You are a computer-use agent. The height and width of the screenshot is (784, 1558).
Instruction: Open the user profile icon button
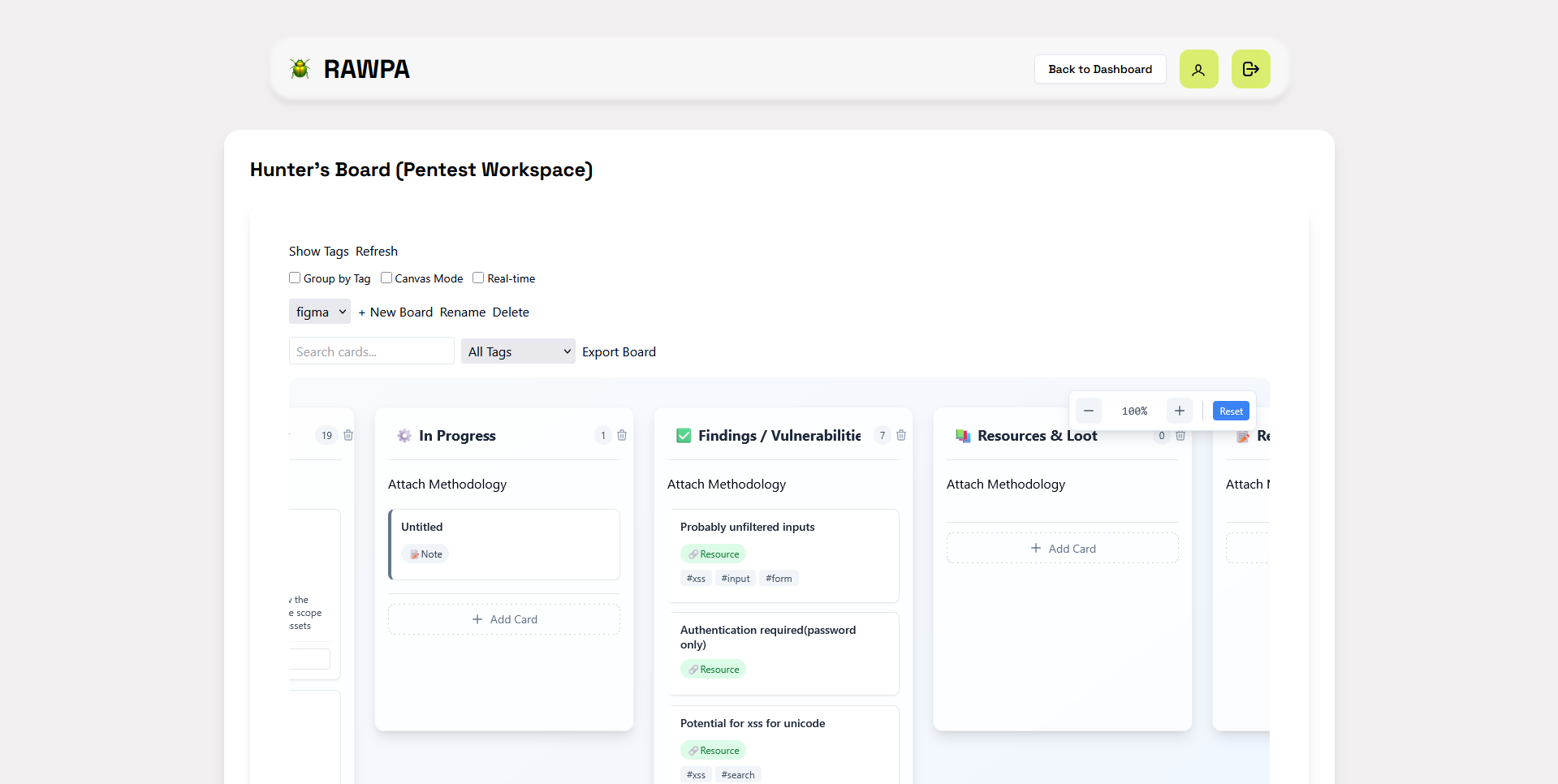point(1198,69)
